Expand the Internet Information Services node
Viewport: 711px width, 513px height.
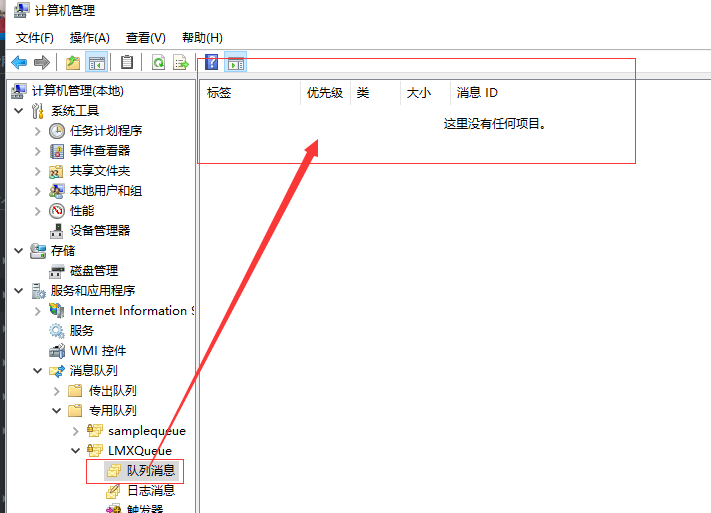click(x=38, y=311)
